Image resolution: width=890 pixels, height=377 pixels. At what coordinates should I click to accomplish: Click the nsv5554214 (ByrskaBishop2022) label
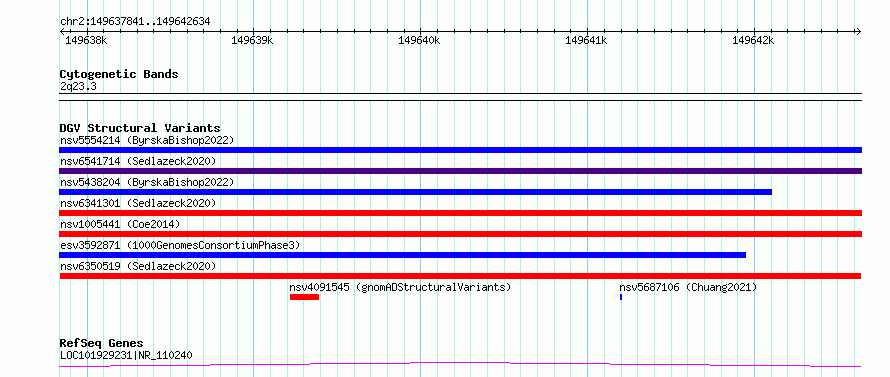click(x=147, y=140)
